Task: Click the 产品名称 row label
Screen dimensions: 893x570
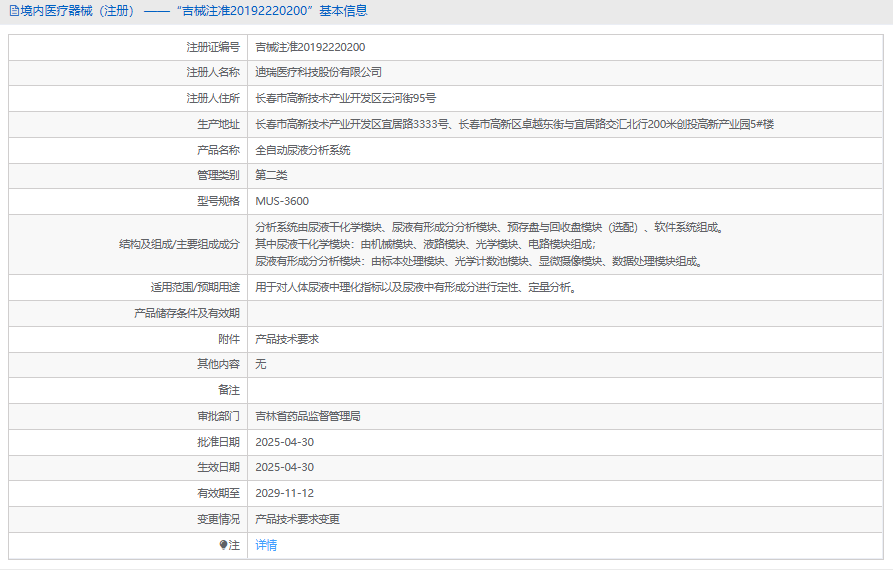Action: point(218,150)
